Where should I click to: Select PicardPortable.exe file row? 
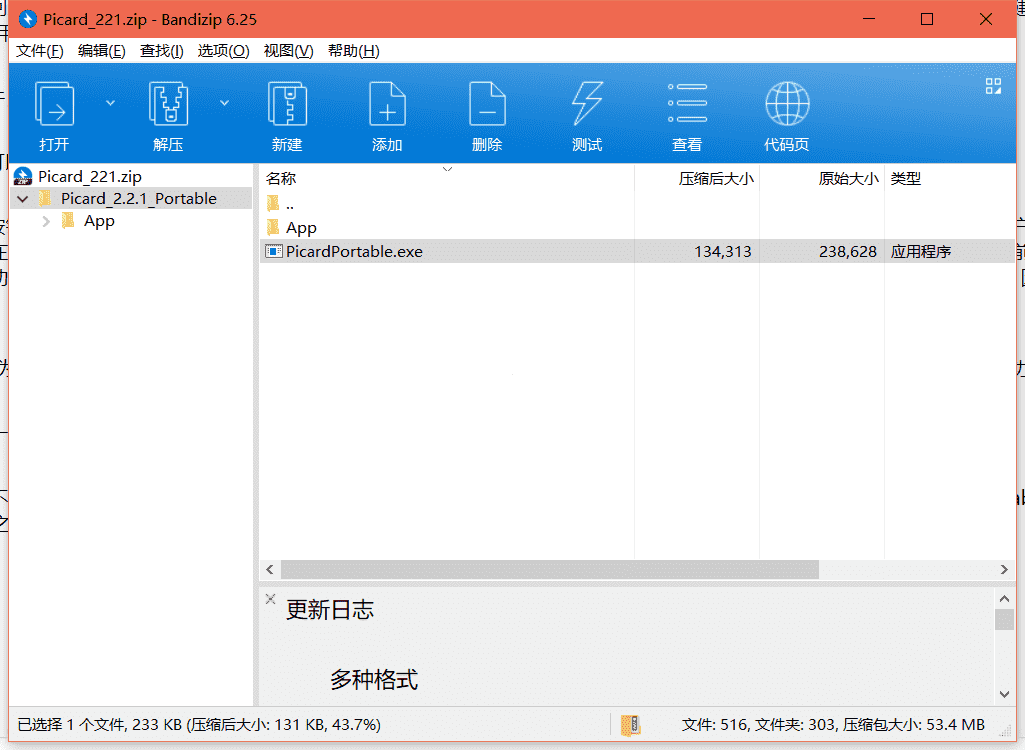tap(637, 252)
